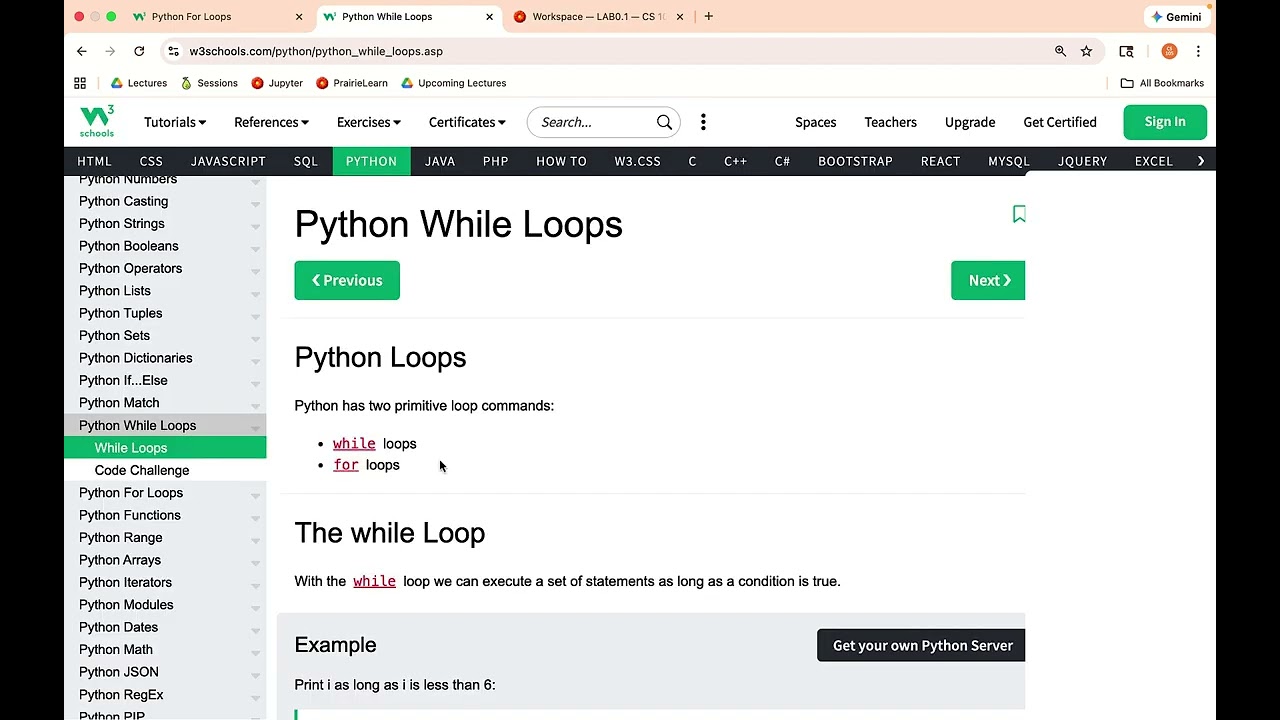Screen dimensions: 1280x720
Task: Open the Chrome apps grid icon
Action: [x=80, y=83]
